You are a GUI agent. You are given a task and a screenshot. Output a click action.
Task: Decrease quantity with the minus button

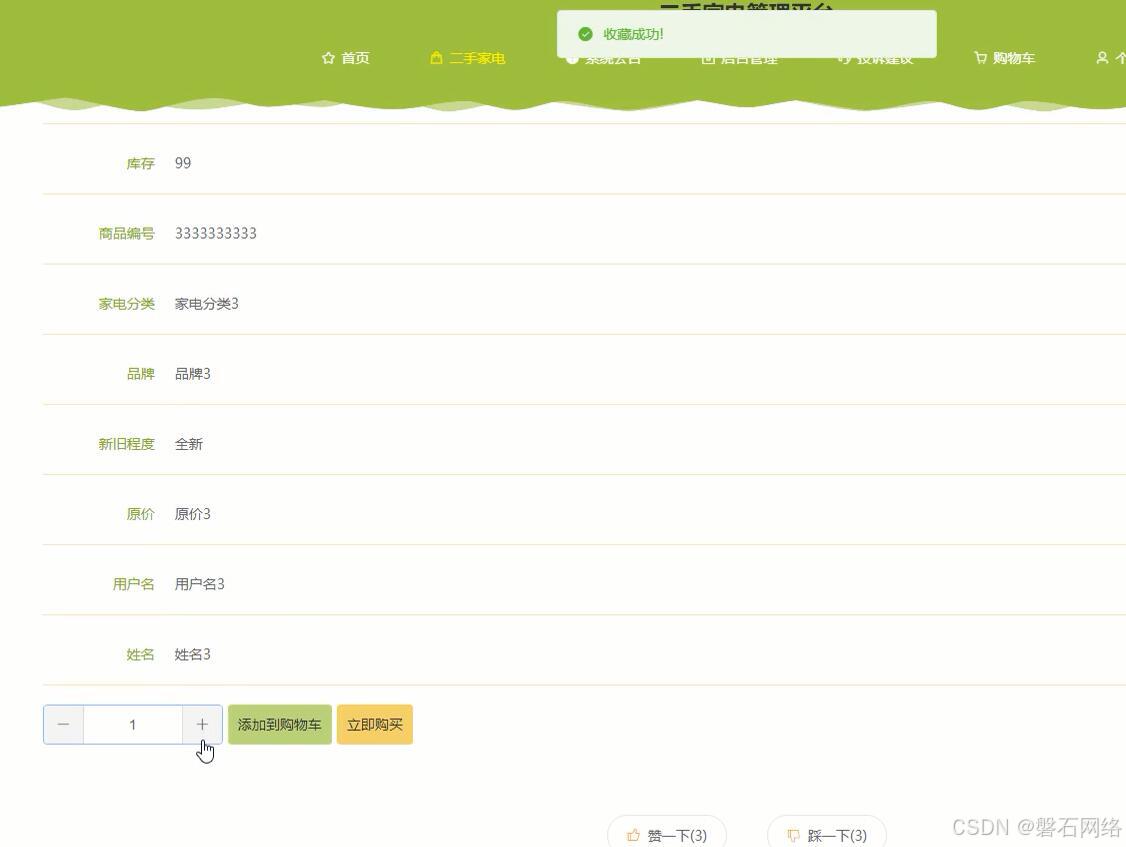63,724
